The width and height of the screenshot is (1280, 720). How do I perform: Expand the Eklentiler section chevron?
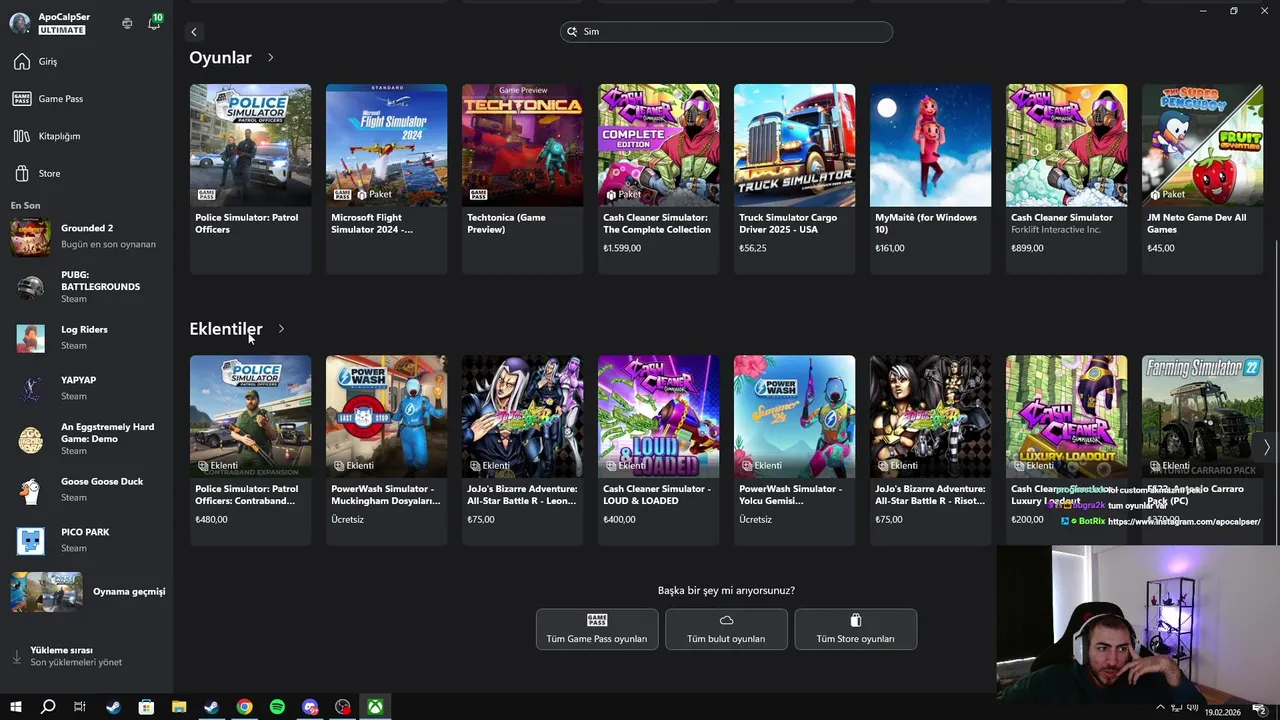281,329
